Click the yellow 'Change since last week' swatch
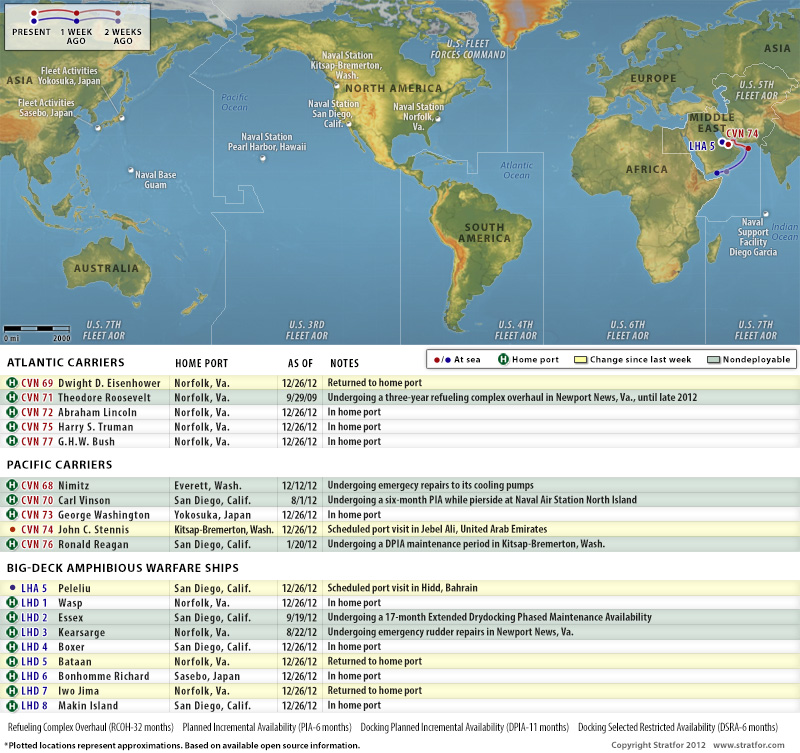Screen dimensions: 800x753 pyautogui.click(x=581, y=359)
